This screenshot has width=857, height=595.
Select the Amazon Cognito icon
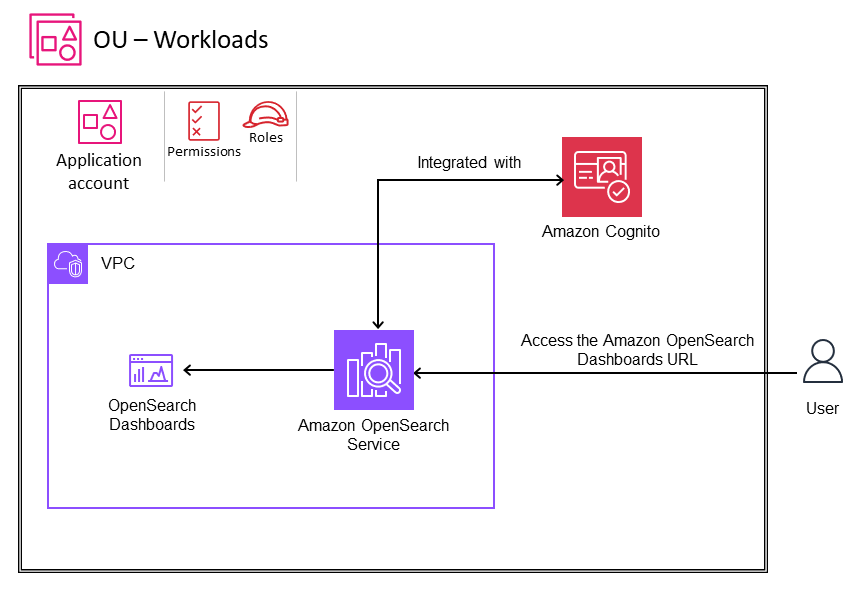[x=602, y=177]
